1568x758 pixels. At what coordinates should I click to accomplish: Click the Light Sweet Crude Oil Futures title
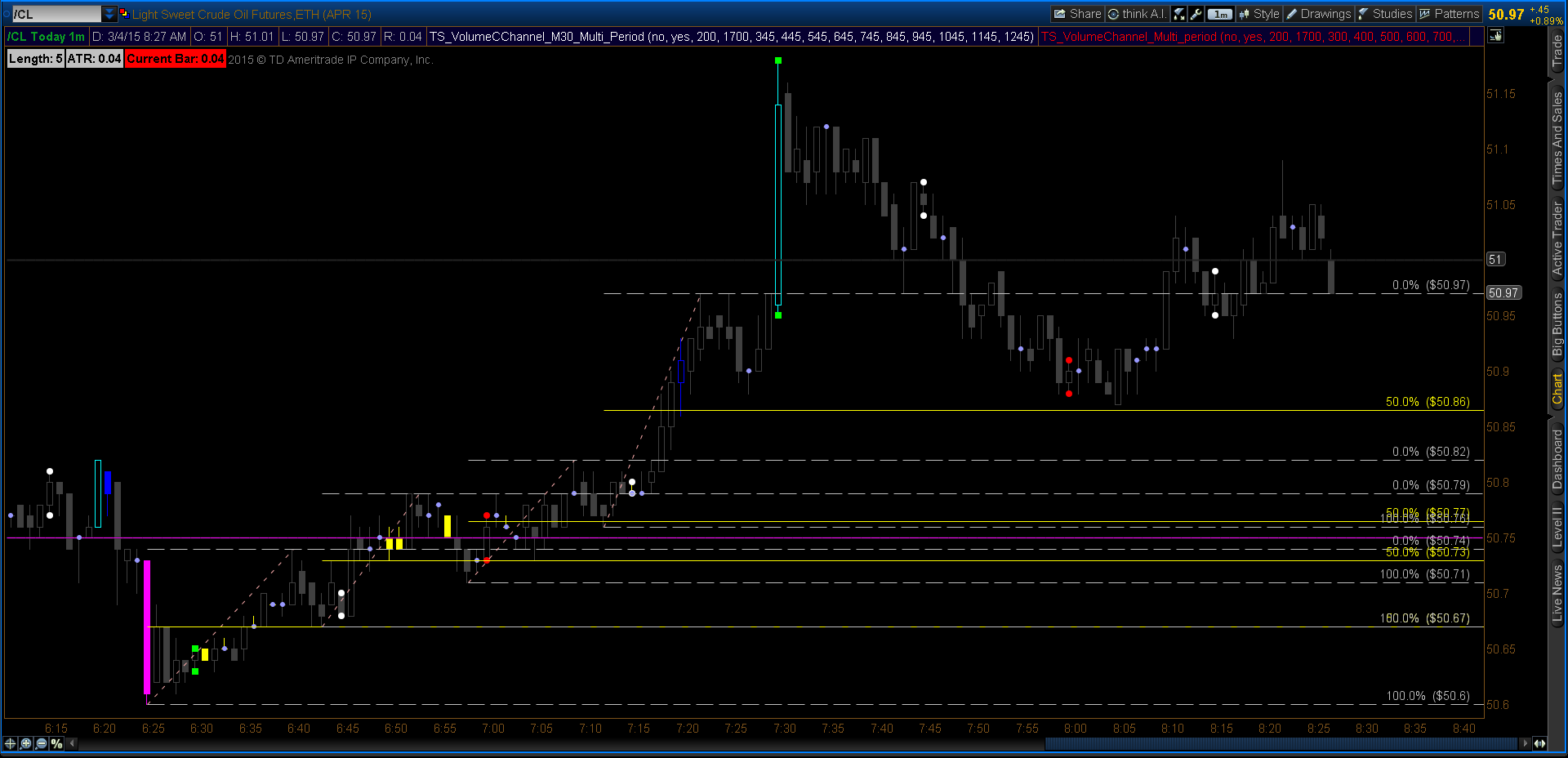tap(252, 14)
